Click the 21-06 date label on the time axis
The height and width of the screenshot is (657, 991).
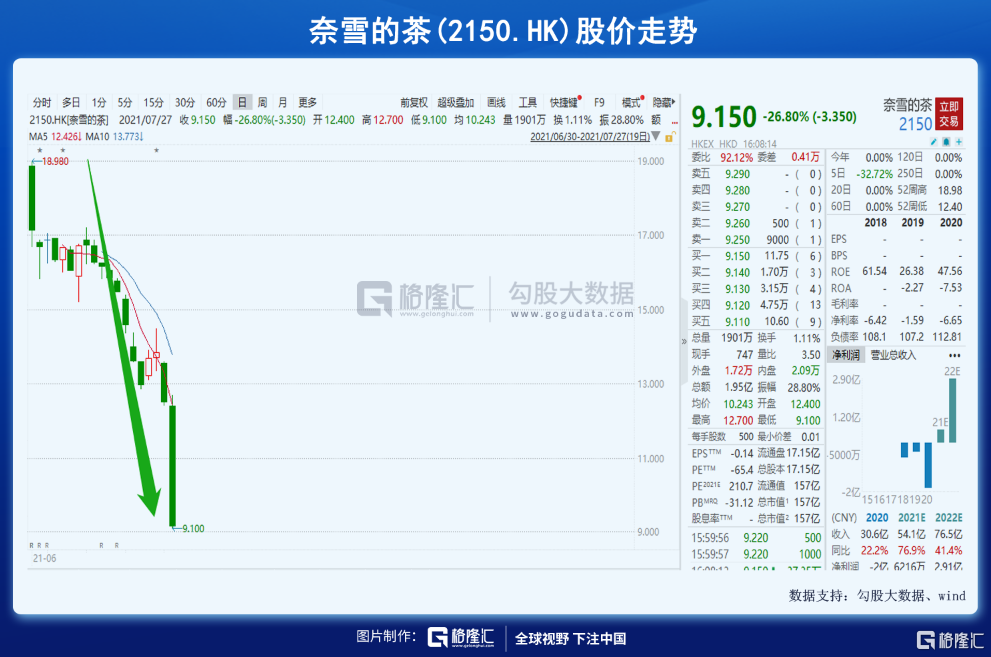pos(44,558)
